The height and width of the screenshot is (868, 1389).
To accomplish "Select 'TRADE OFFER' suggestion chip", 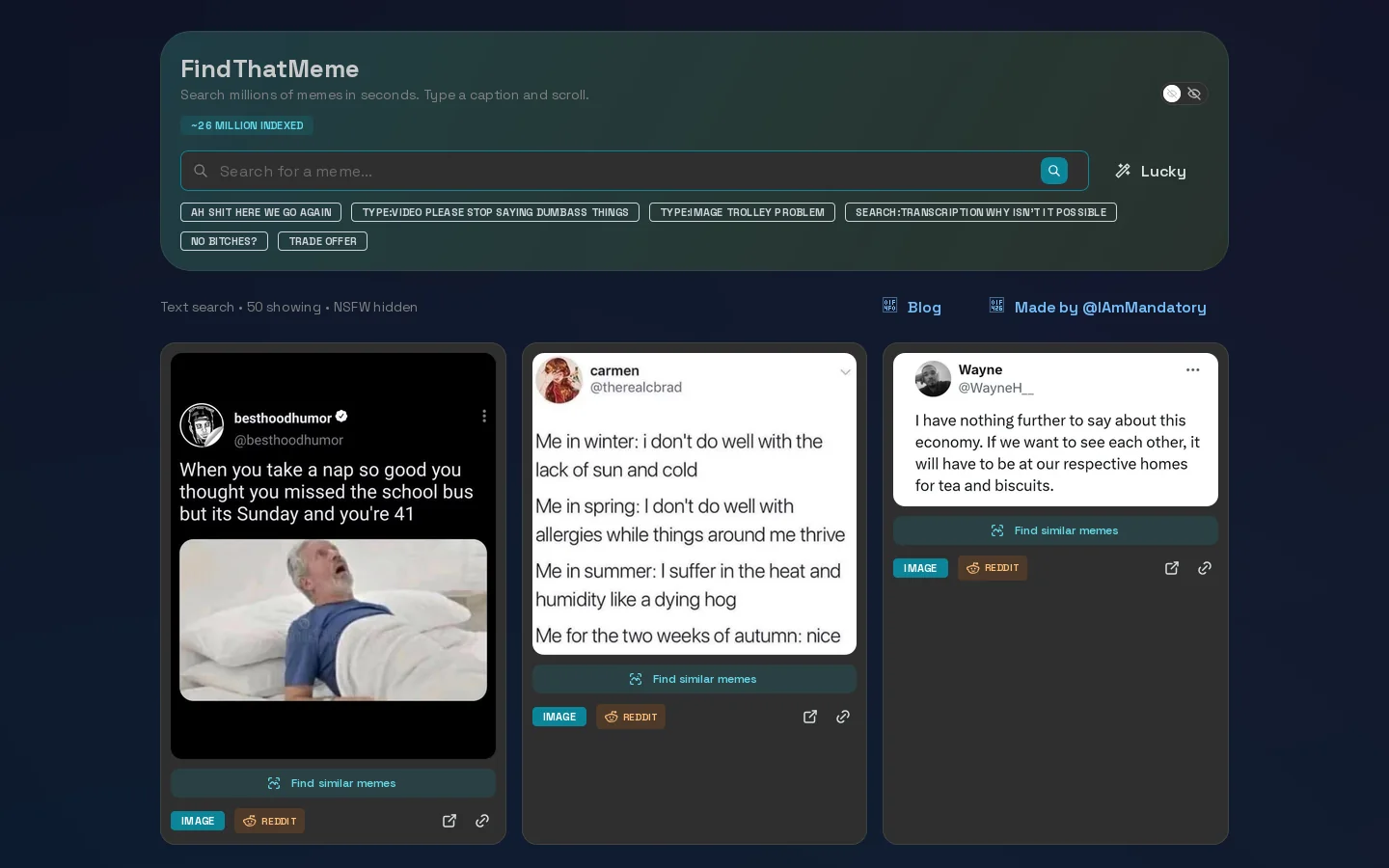I will (x=322, y=241).
